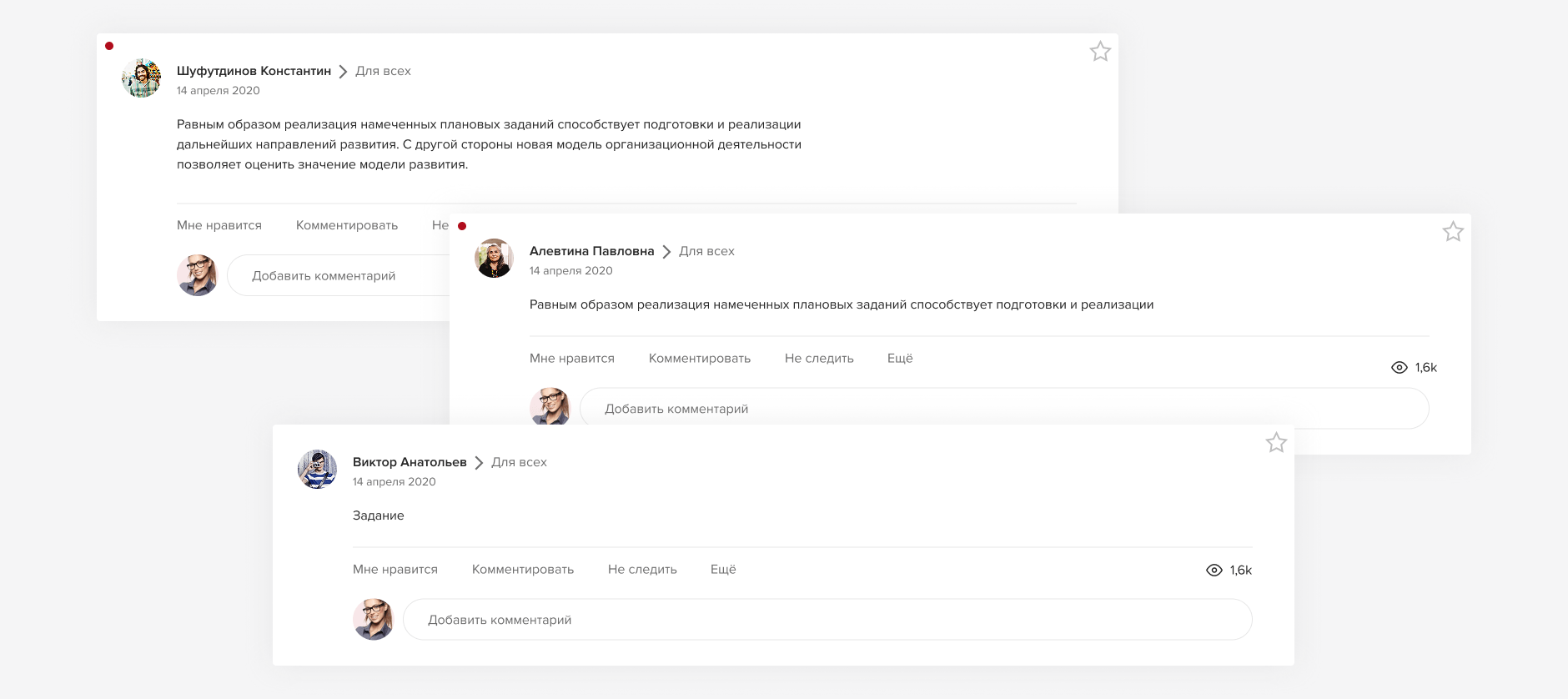Open author name Алевтина Павловна link

coord(591,251)
